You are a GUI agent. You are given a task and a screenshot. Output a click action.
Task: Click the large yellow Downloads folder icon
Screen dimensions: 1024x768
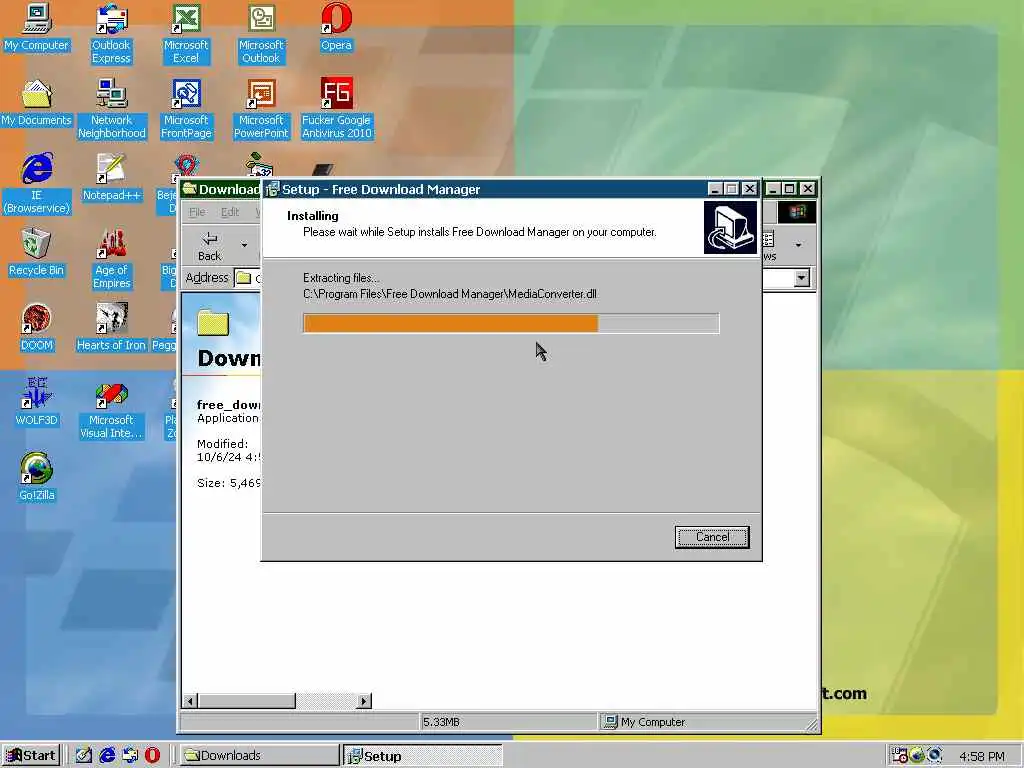213,323
